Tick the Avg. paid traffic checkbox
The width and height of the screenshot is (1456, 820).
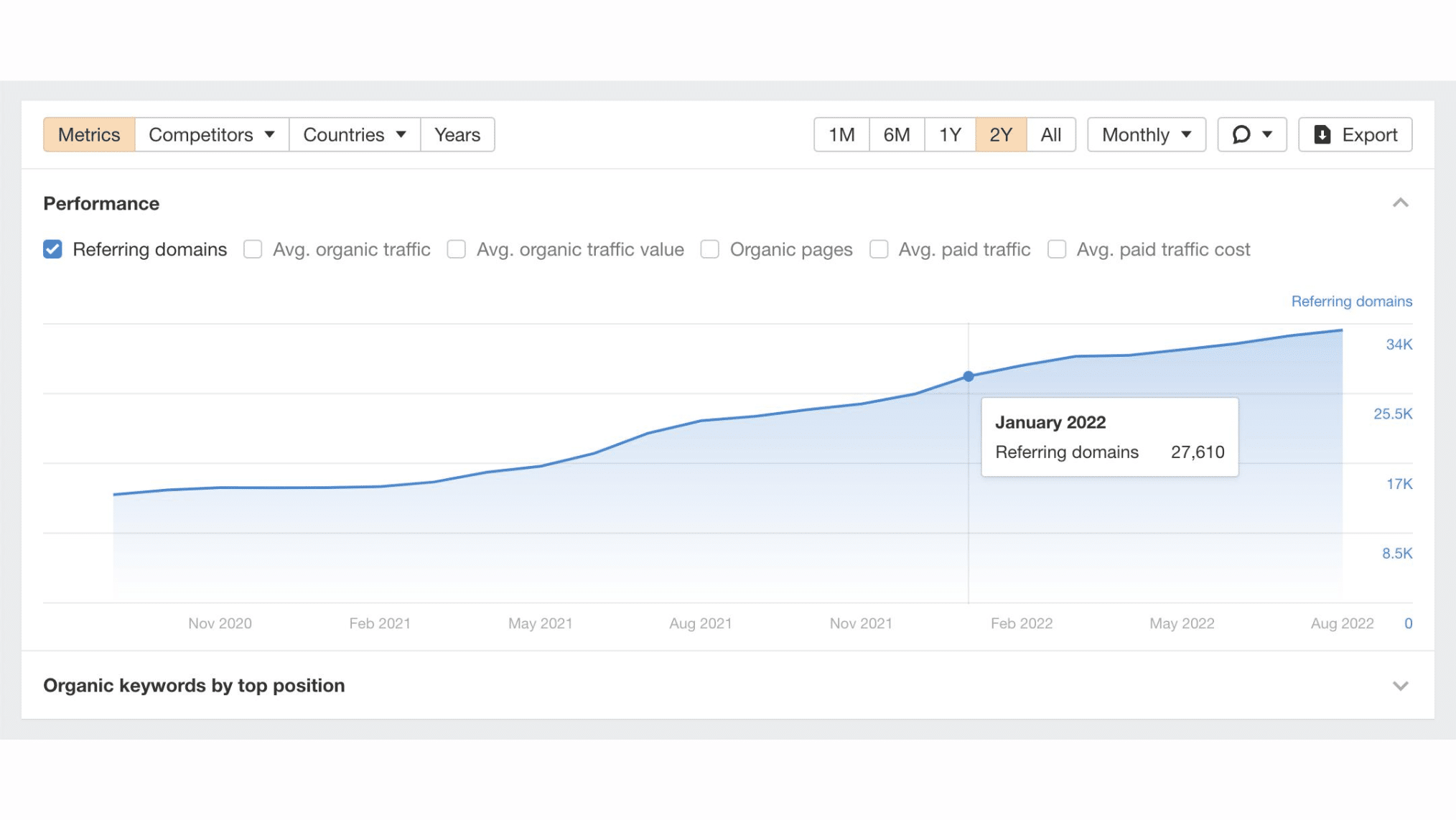click(x=879, y=249)
